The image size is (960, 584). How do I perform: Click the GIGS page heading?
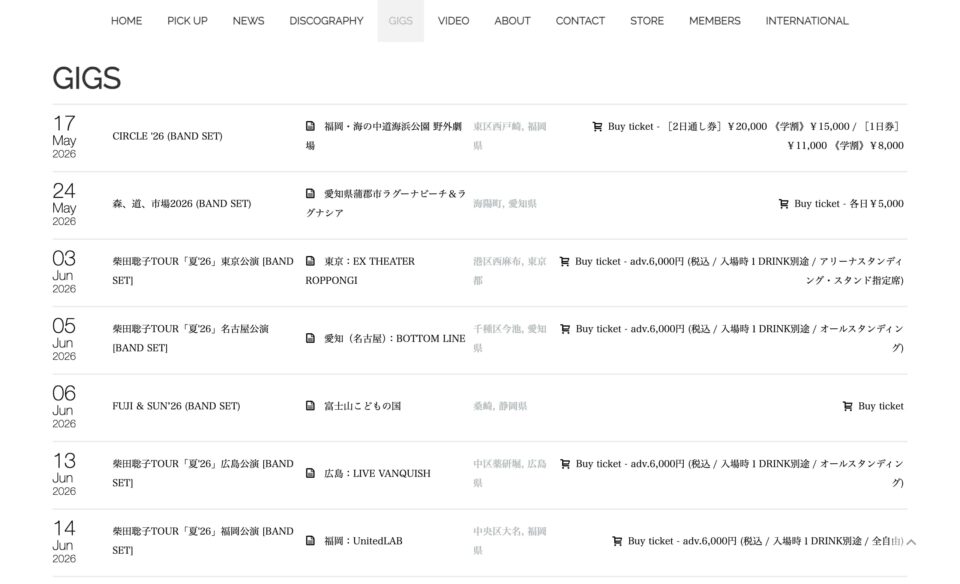click(86, 78)
